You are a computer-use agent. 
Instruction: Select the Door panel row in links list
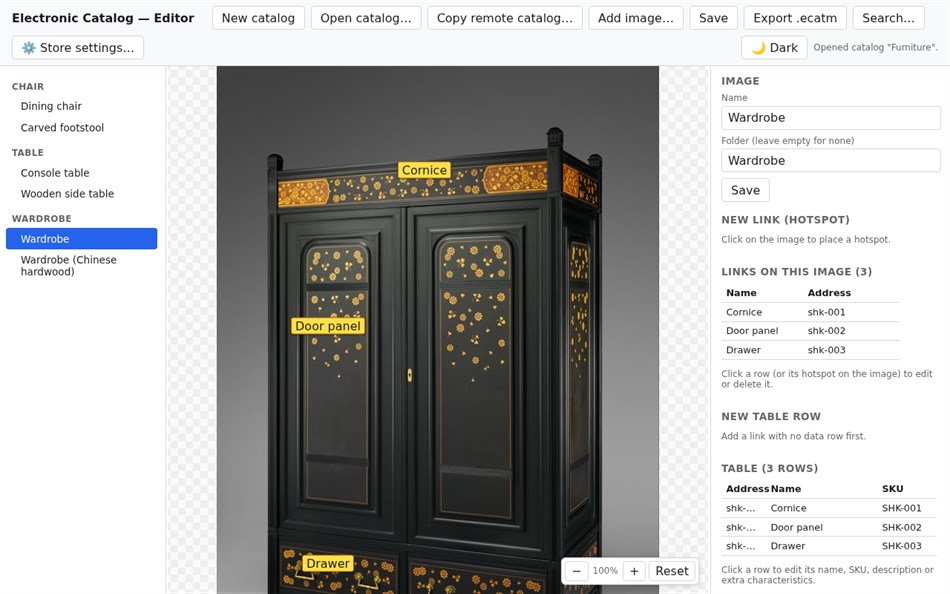pyautogui.click(x=810, y=331)
